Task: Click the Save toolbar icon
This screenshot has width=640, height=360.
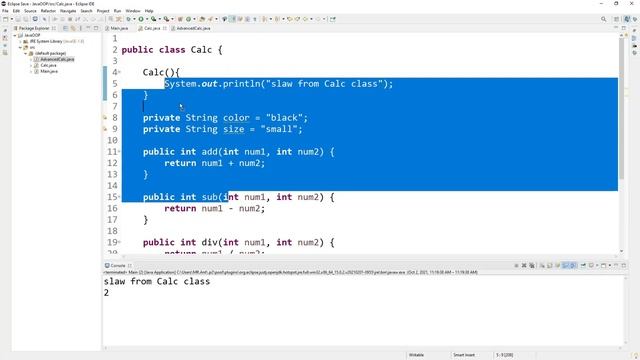Action: click(18, 19)
